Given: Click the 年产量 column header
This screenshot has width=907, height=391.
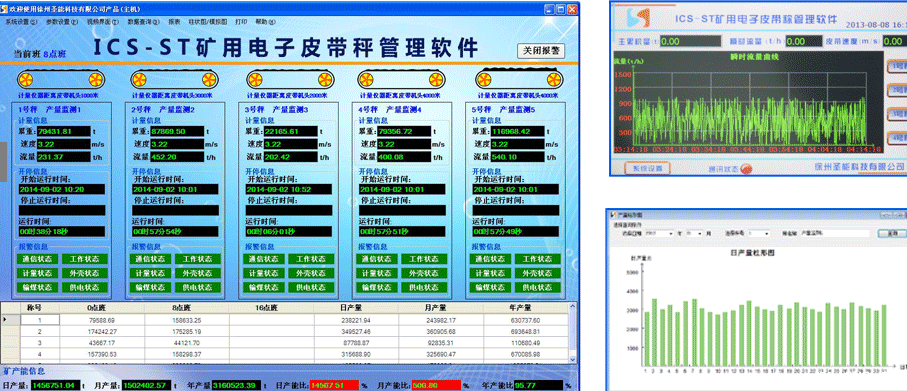Looking at the screenshot, I should click(526, 308).
